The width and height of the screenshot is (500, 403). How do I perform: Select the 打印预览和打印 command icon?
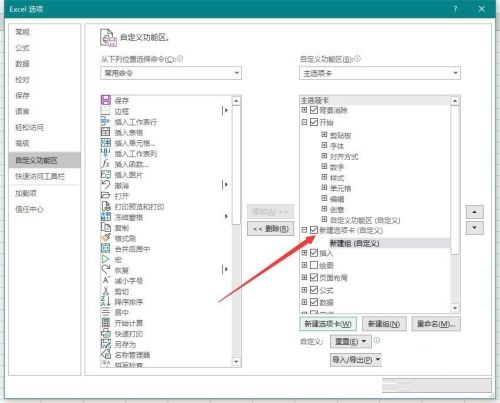pos(106,206)
